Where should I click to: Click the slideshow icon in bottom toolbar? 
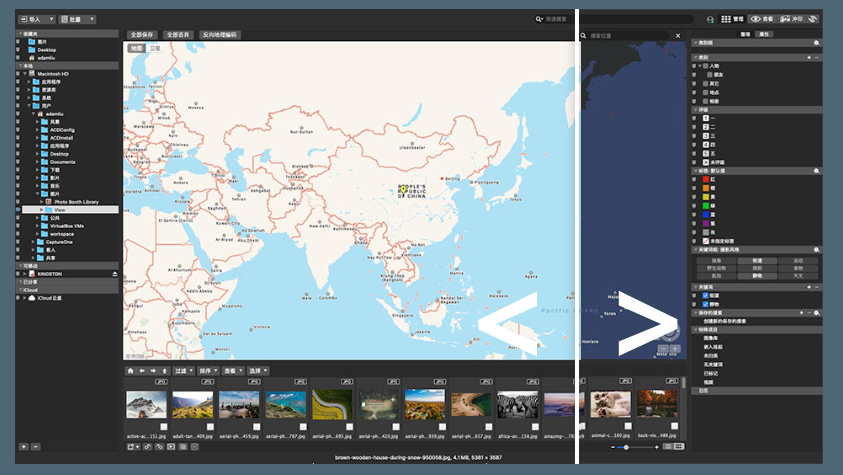click(171, 447)
